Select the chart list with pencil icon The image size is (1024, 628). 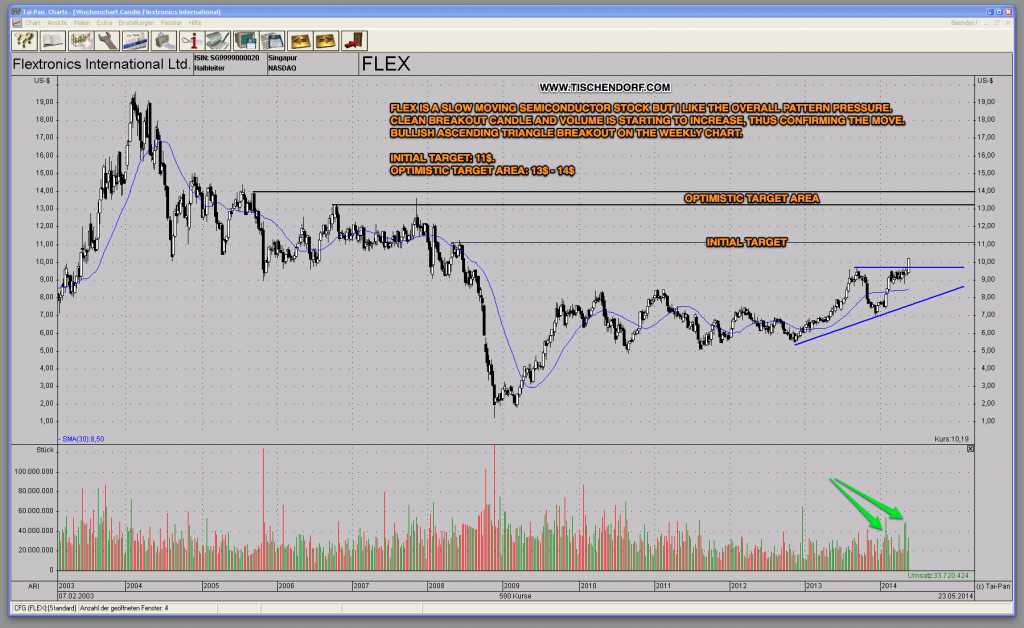pos(217,40)
